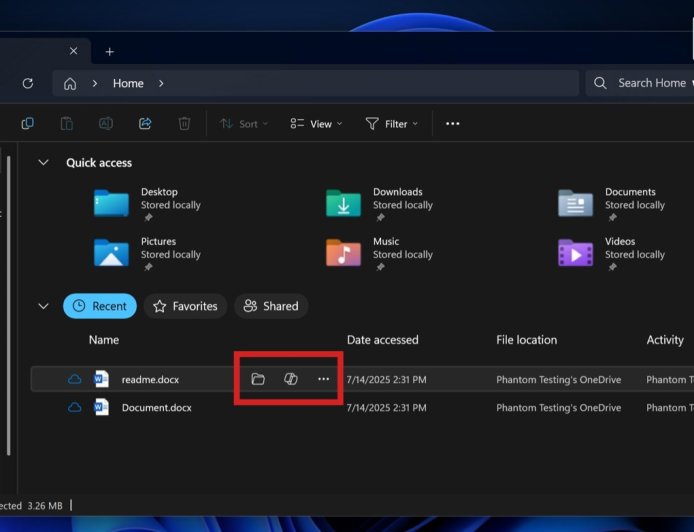Sort by Date accessed column header
Screen dimensions: 694x532
382,339
